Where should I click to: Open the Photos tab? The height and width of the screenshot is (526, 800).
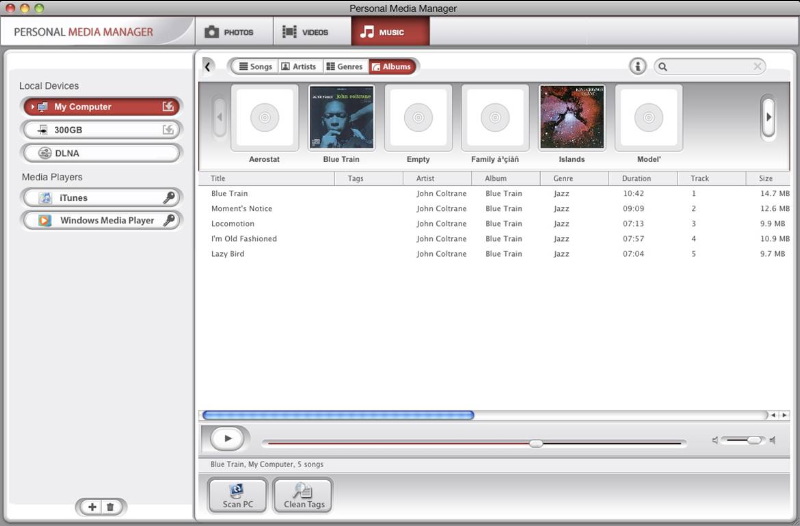click(230, 32)
